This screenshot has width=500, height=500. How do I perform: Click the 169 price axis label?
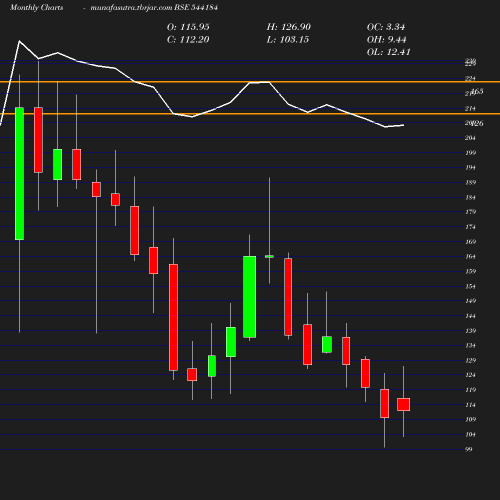(470, 242)
